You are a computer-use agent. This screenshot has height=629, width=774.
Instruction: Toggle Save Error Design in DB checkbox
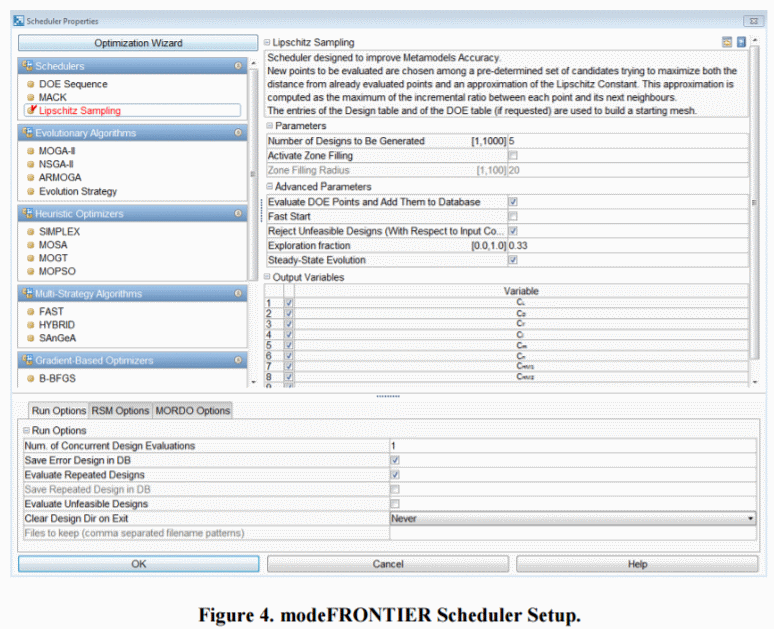[x=395, y=460]
